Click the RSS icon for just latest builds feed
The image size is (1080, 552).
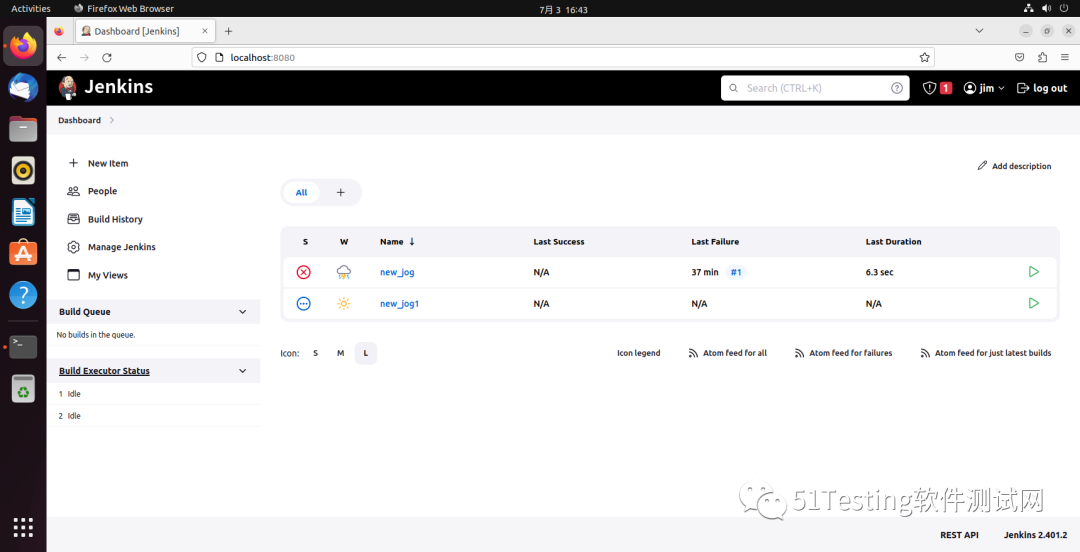[926, 353]
